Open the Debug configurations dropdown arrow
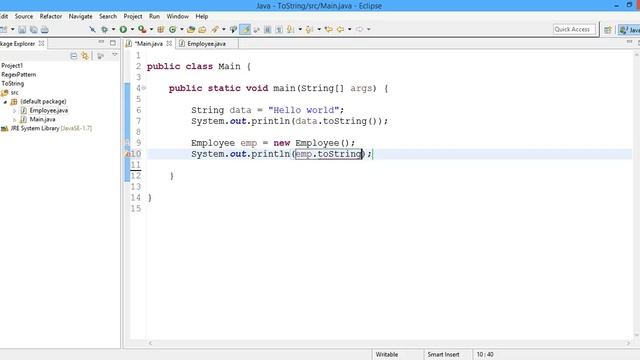This screenshot has width=640, height=360. point(113,29)
